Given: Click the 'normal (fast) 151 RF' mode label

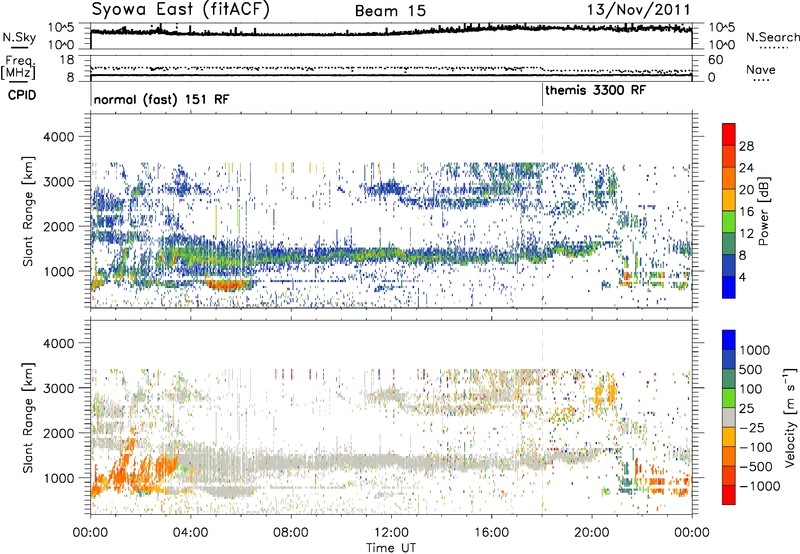Looking at the screenshot, I should coord(161,99).
